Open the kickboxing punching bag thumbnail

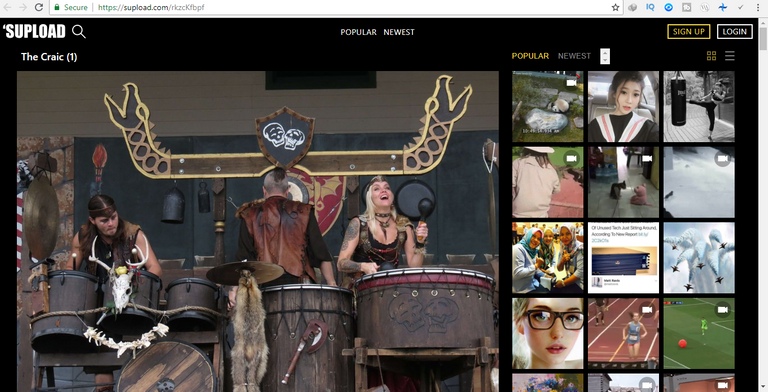click(699, 106)
